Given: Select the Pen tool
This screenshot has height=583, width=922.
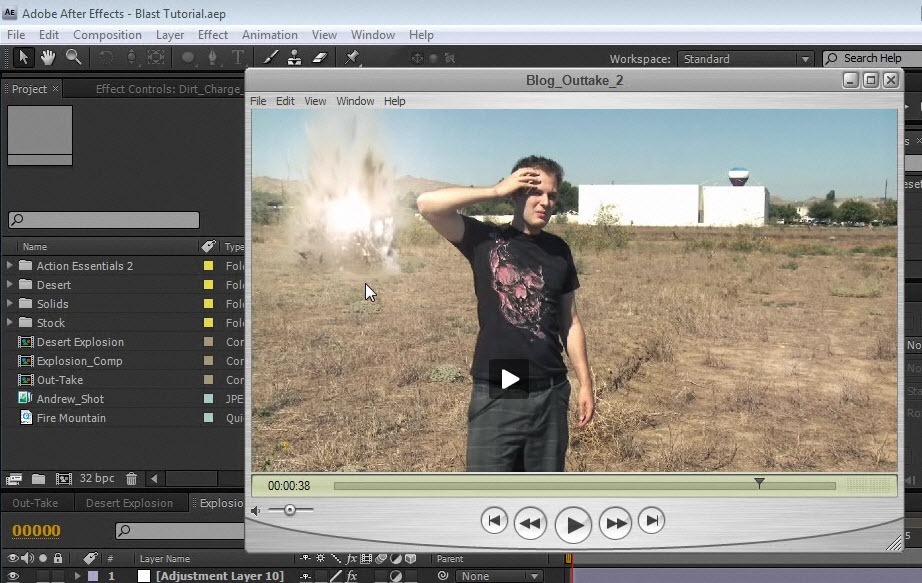Looking at the screenshot, I should [212, 58].
